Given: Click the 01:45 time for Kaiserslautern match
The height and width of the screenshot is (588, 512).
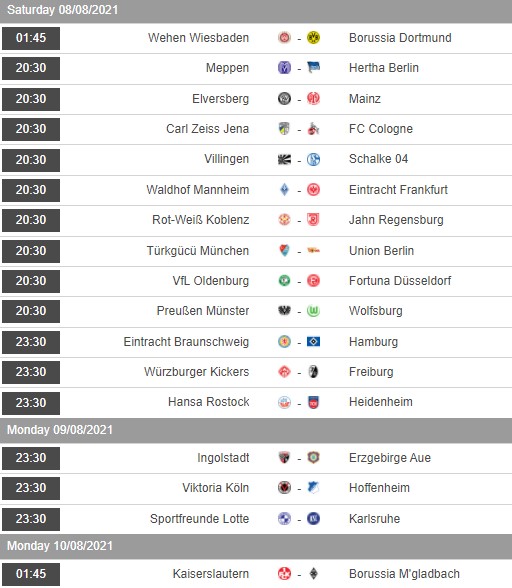Looking at the screenshot, I should [31, 574].
